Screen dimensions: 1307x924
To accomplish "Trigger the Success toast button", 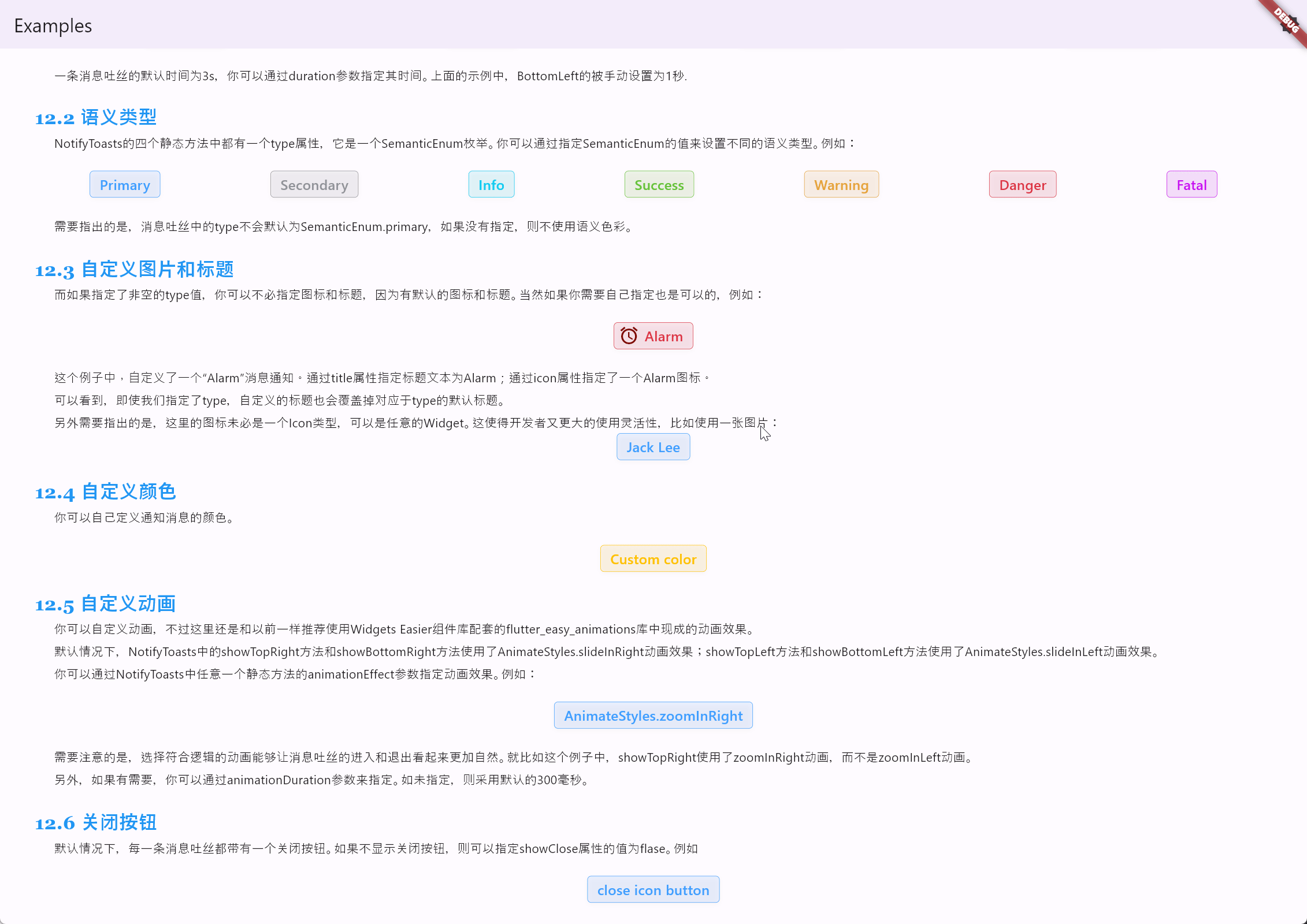I will (659, 185).
